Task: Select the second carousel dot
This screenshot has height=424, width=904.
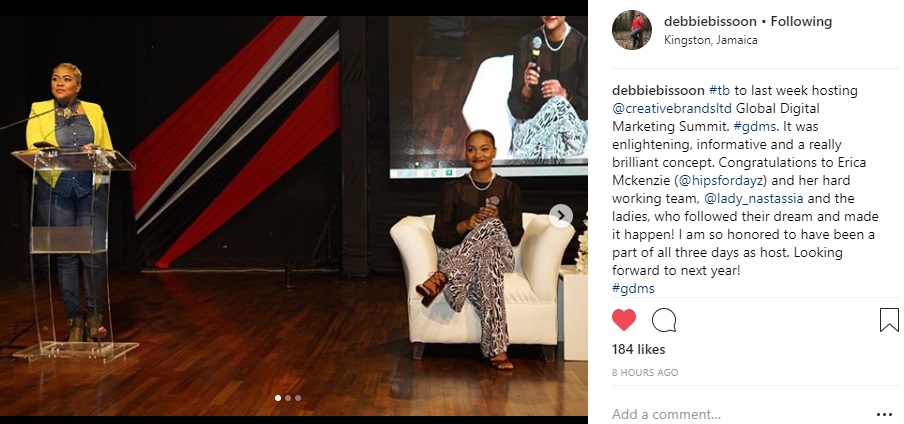Action: click(x=288, y=397)
